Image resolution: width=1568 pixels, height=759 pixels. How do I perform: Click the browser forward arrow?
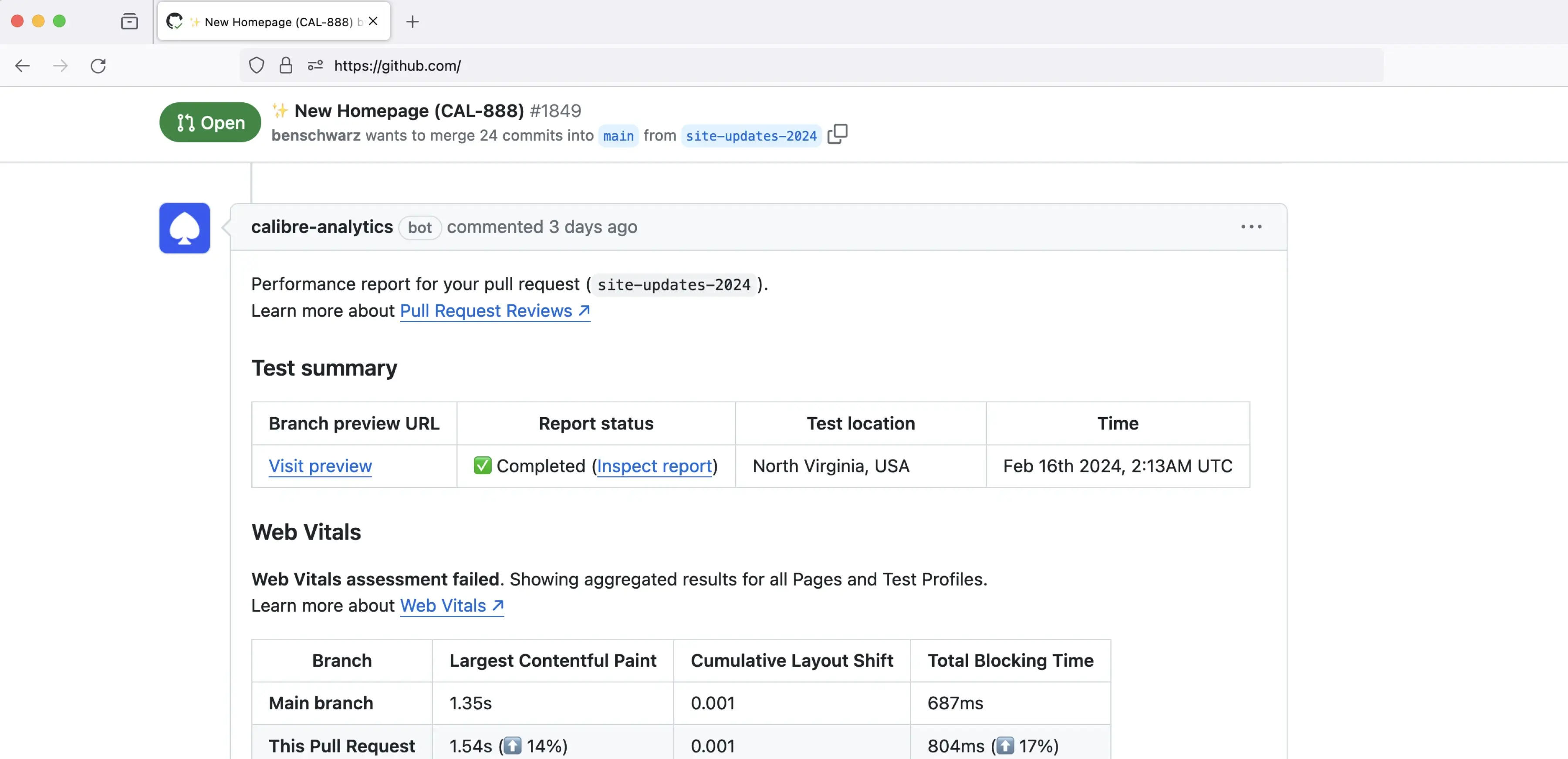(x=60, y=66)
